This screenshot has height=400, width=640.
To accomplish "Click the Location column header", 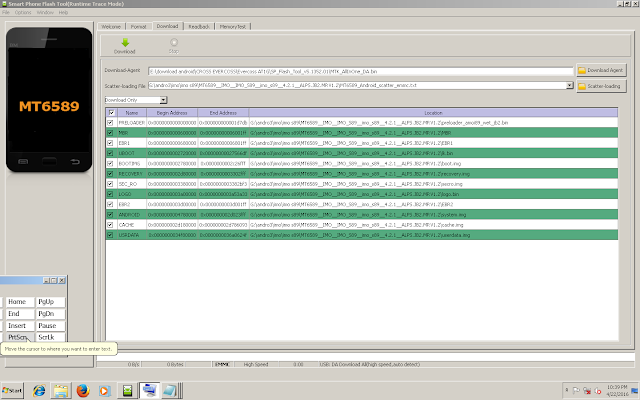I will (433, 113).
